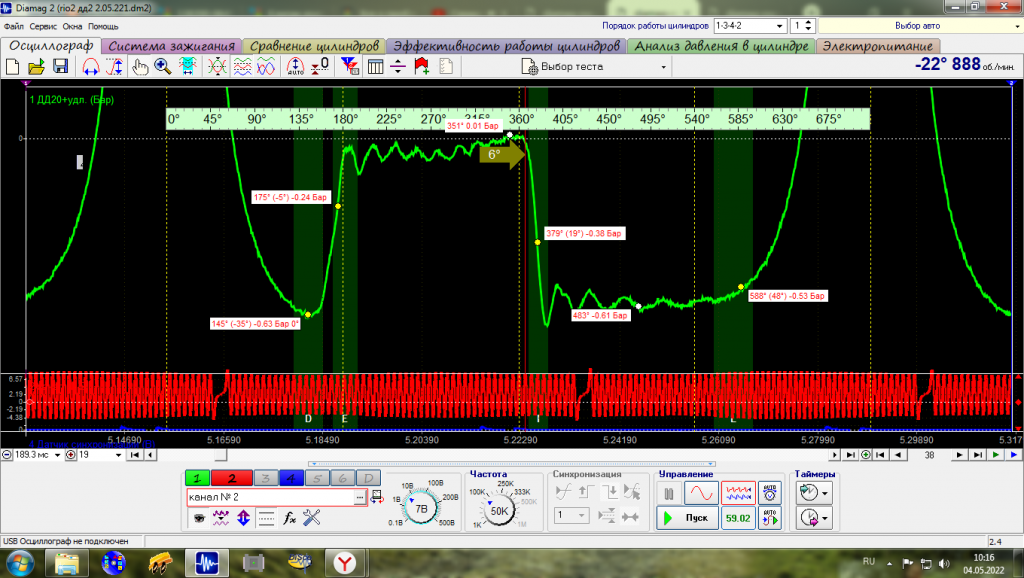The image size is (1024, 578).
Task: Toggle channel visibility with the eye icon
Action: (199, 518)
